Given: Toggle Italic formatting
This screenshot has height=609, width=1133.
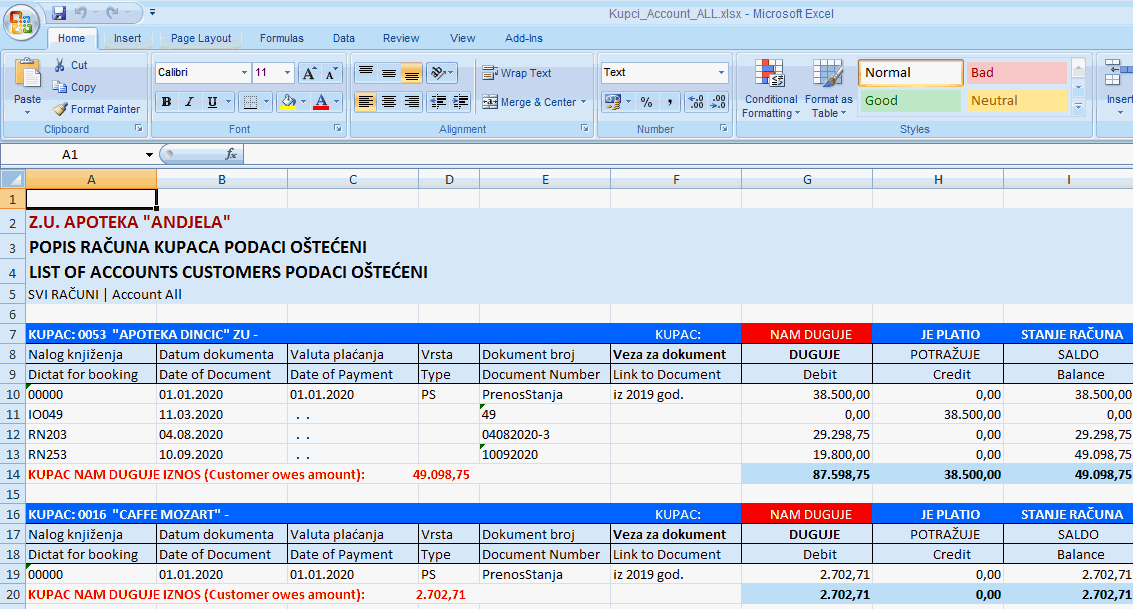Looking at the screenshot, I should tap(190, 102).
